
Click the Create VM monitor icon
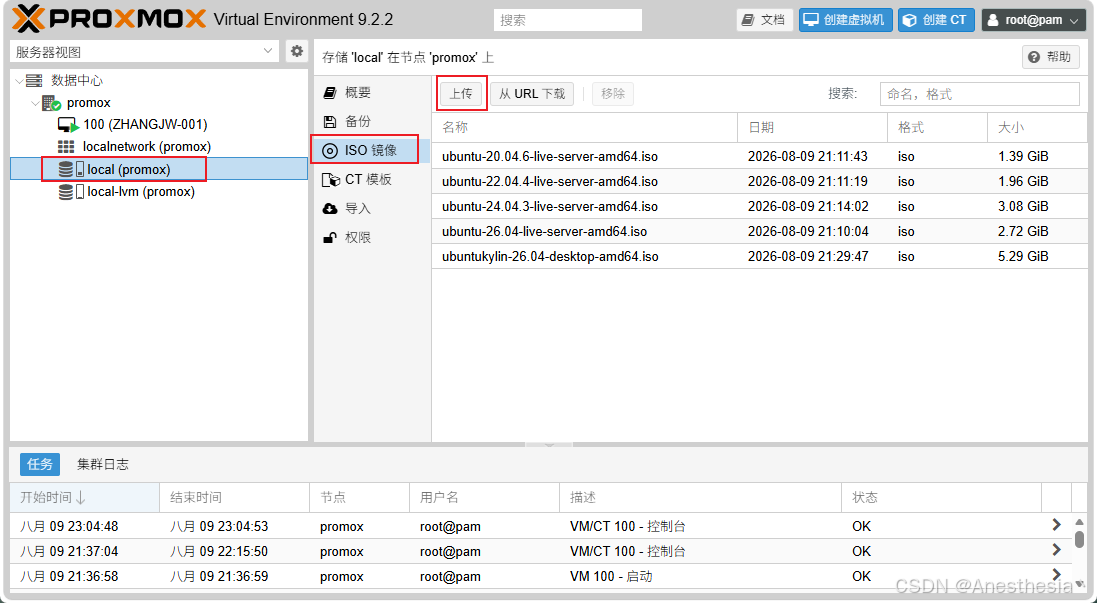pos(810,20)
